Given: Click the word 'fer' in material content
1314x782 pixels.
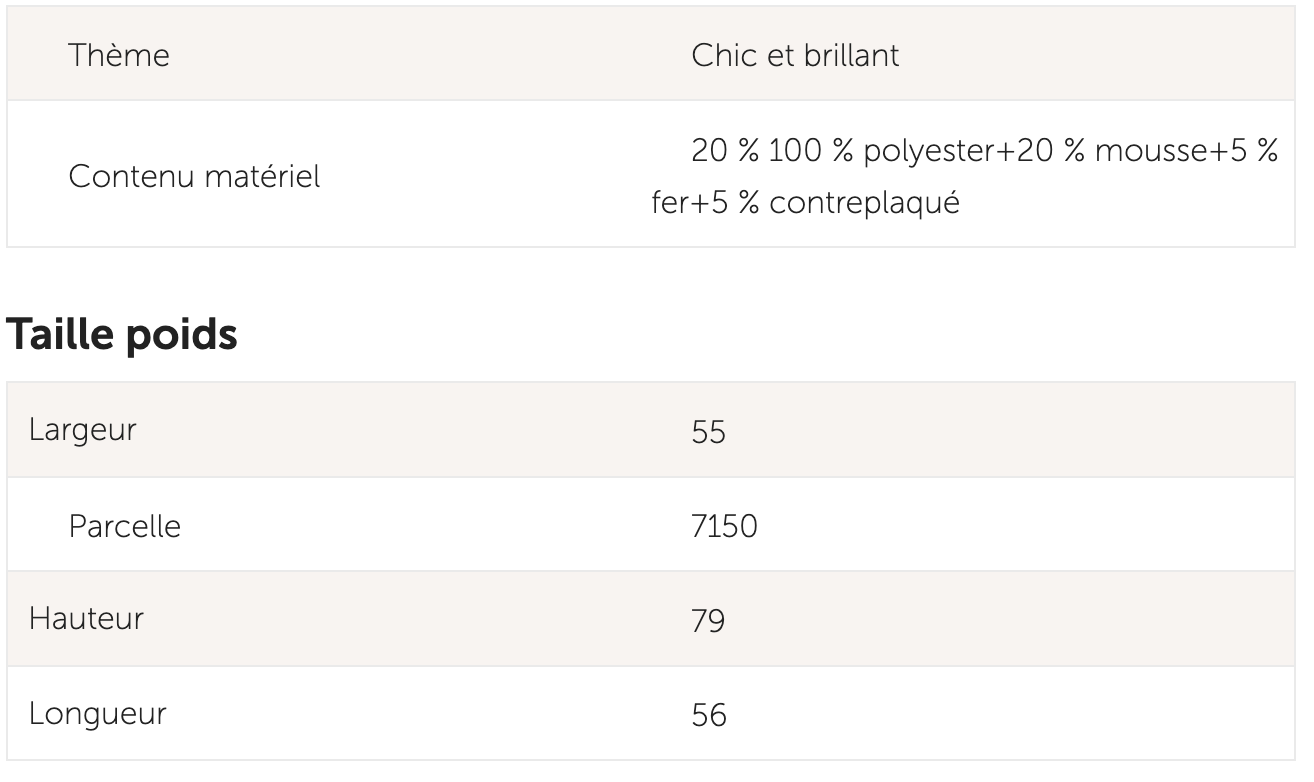Looking at the screenshot, I should (670, 203).
